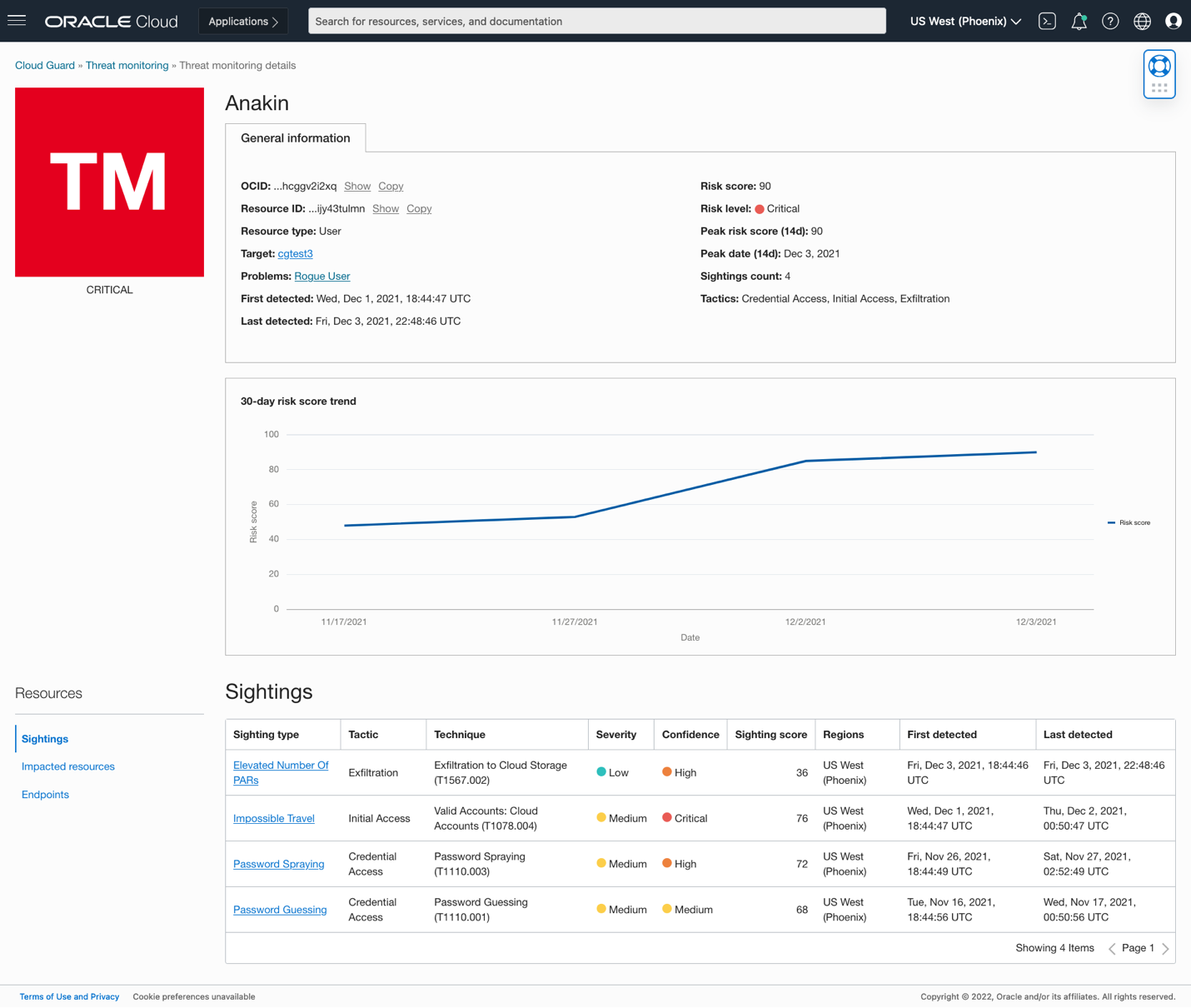Open the help question mark icon

click(x=1110, y=22)
